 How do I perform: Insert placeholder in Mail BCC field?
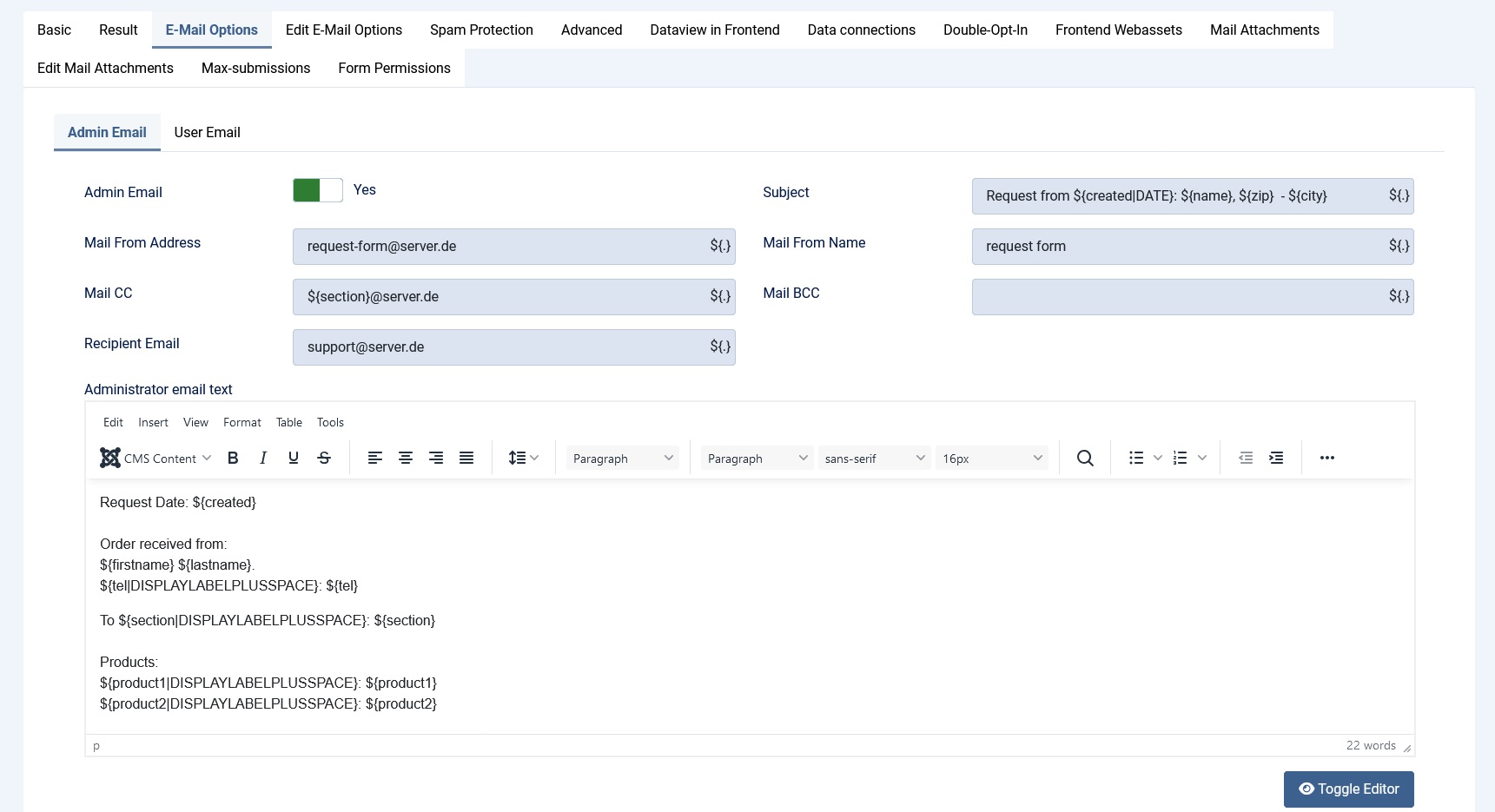(1399, 296)
